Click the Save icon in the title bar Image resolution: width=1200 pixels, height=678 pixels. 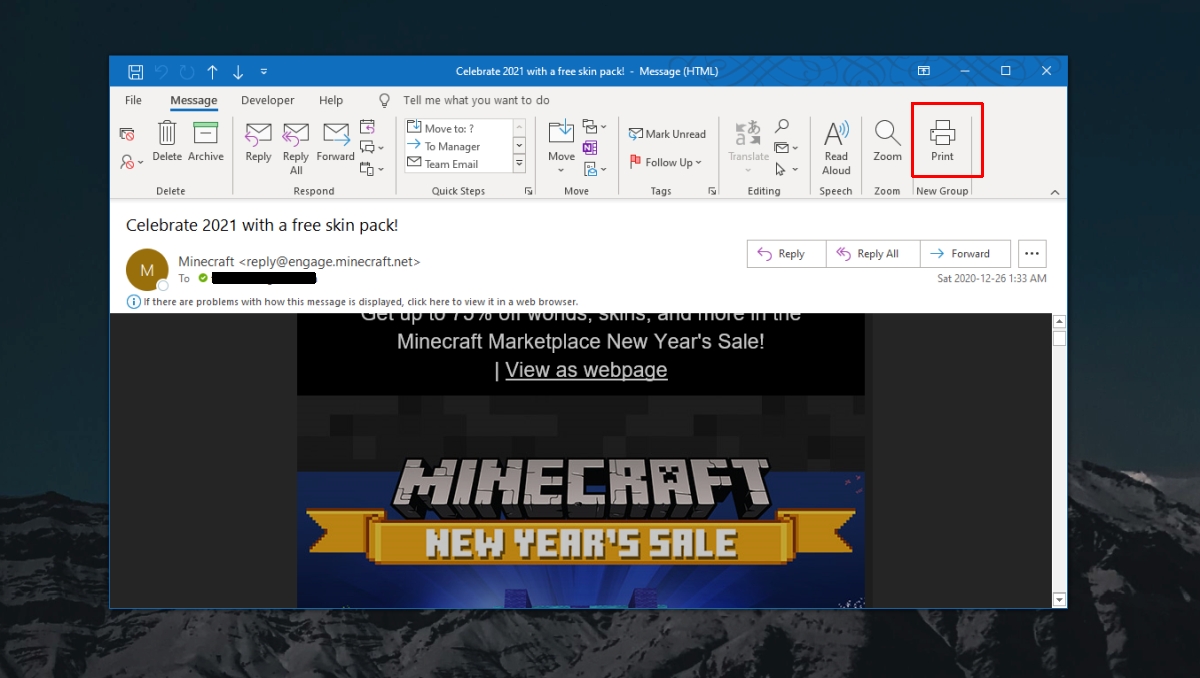click(136, 71)
